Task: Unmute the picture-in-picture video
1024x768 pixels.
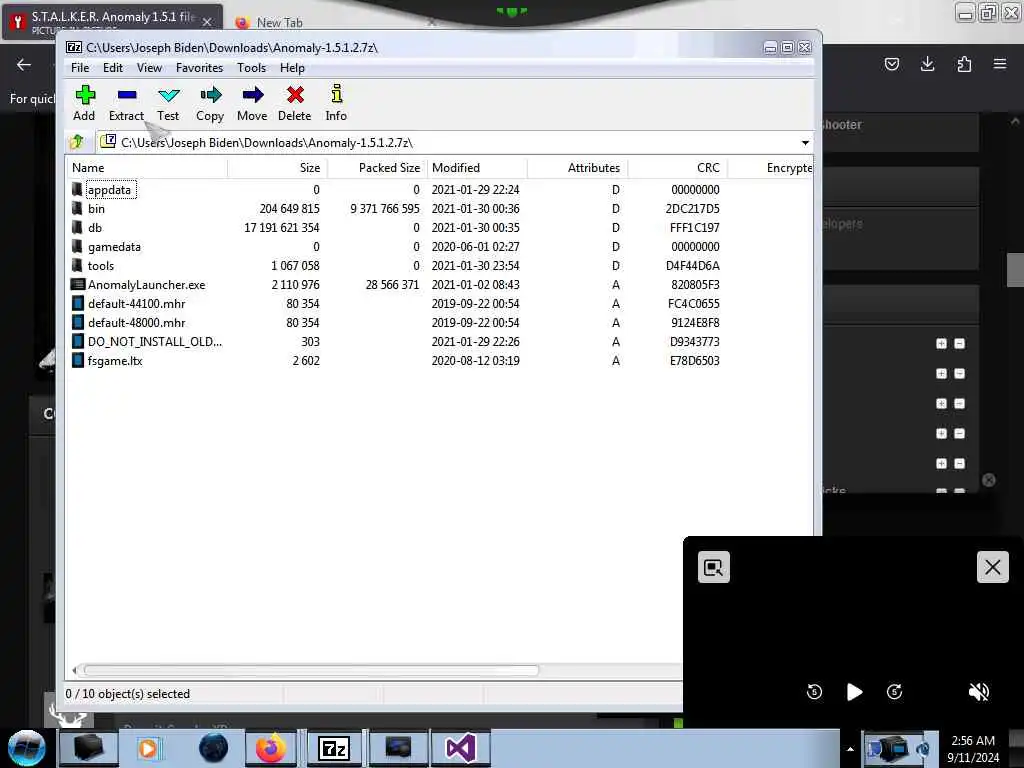Action: (978, 692)
